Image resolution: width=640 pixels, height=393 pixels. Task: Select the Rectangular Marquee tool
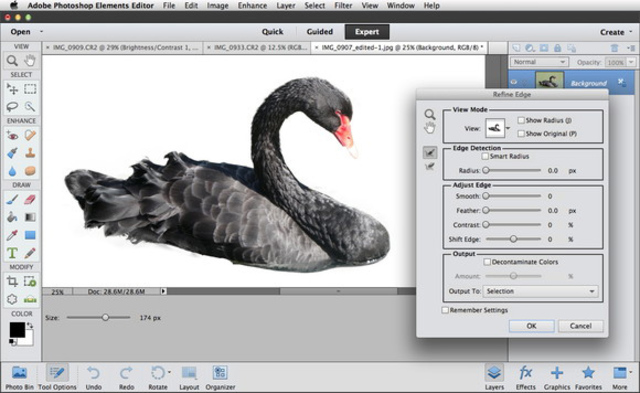[x=30, y=89]
